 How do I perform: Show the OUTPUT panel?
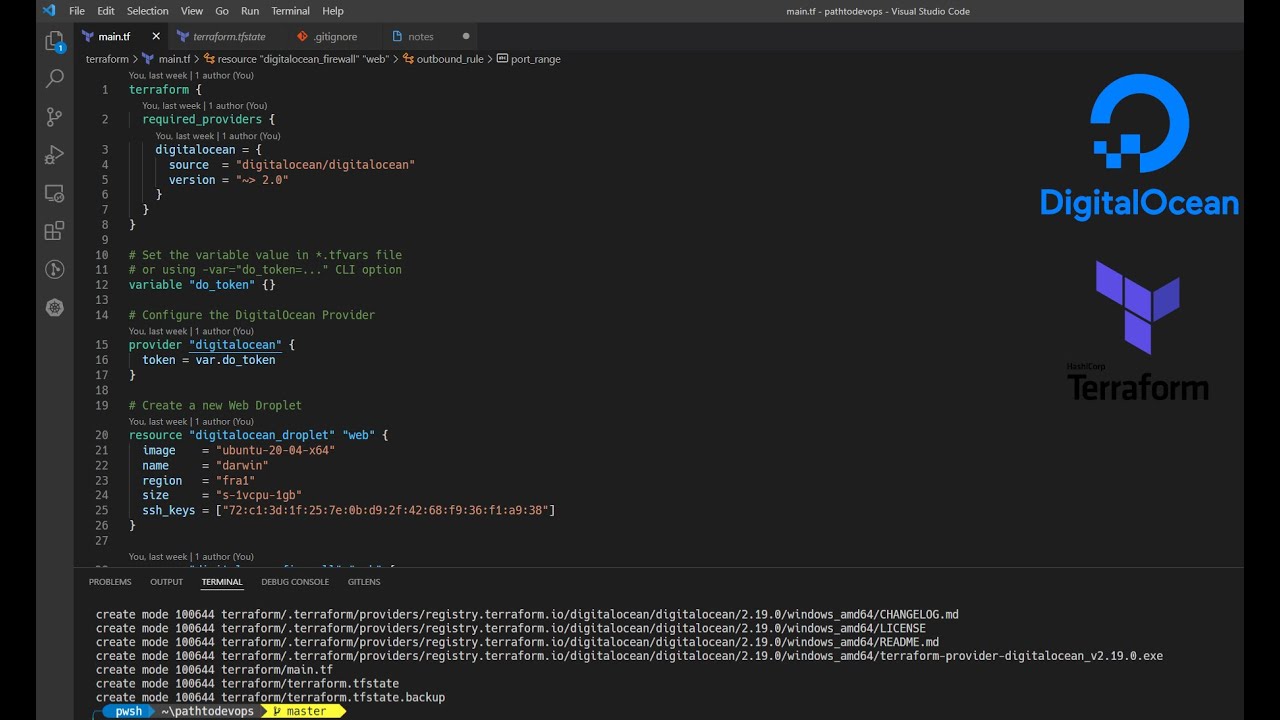tap(166, 582)
